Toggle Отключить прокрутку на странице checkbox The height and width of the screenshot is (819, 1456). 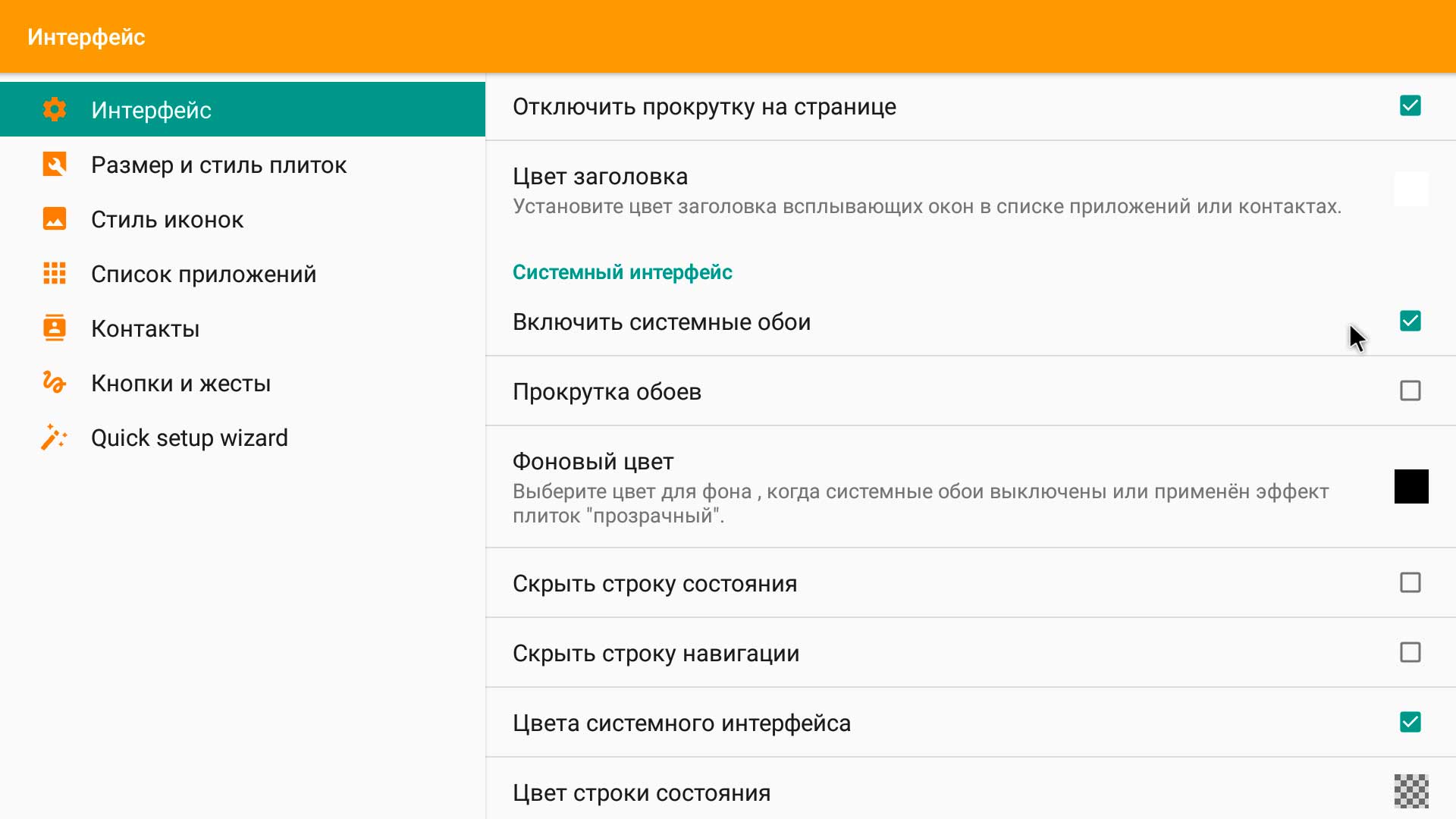1411,106
